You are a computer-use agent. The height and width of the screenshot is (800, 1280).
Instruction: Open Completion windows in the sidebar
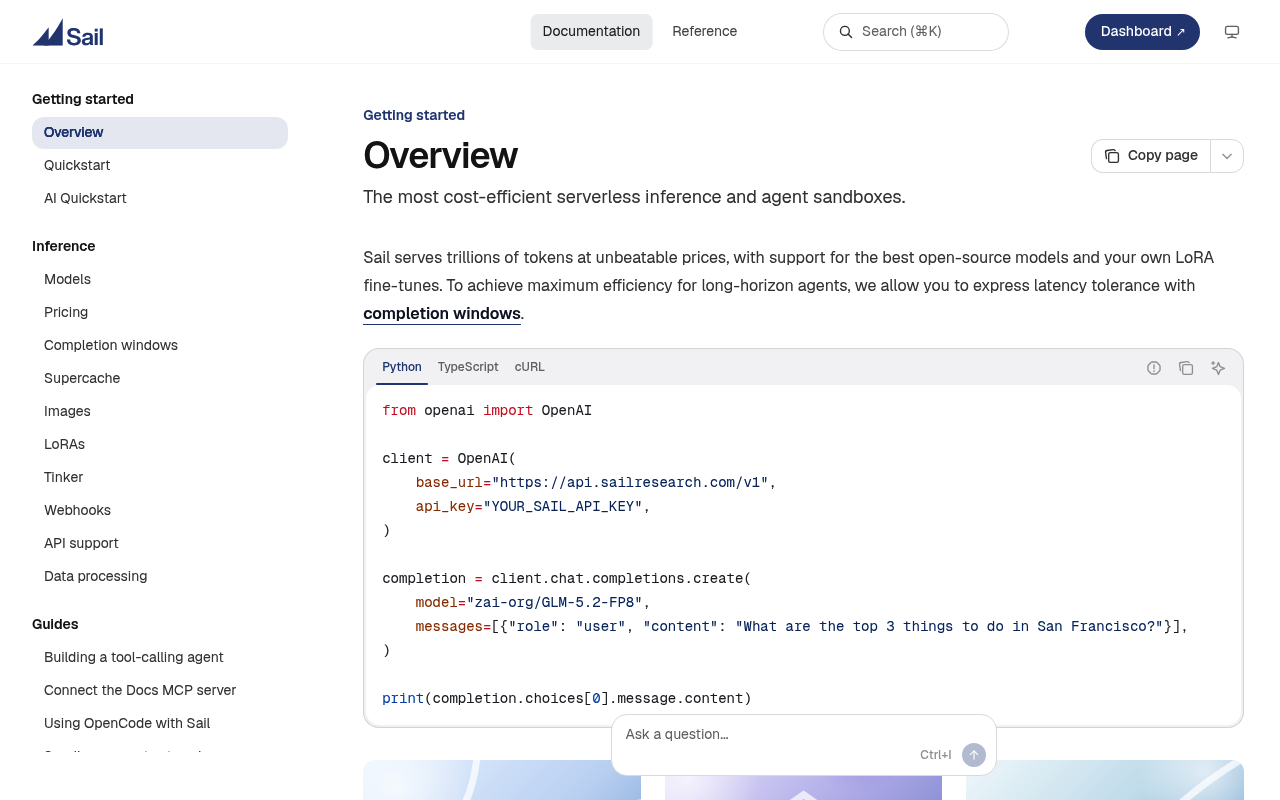160,346
